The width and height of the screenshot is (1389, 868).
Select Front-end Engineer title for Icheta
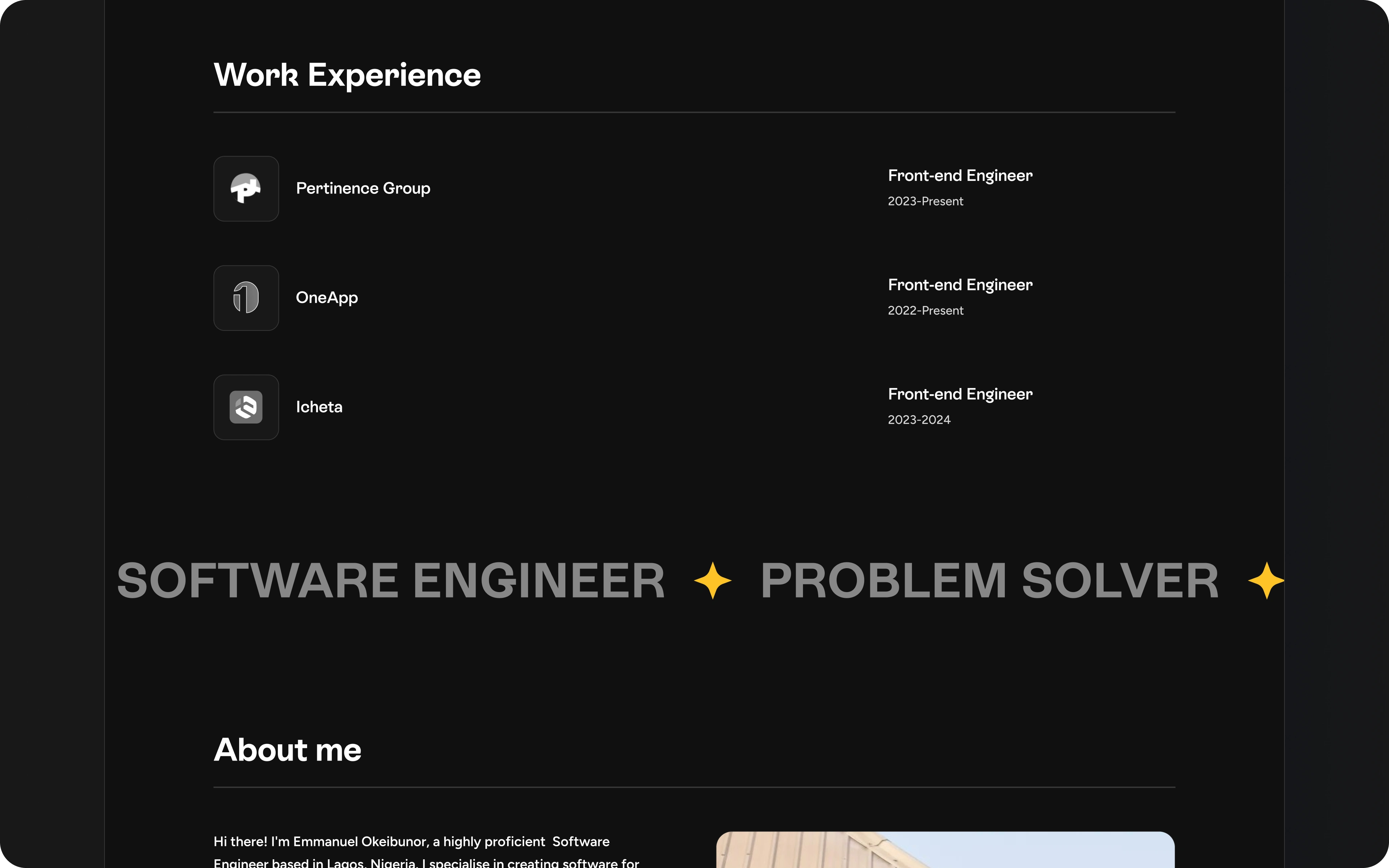point(960,394)
